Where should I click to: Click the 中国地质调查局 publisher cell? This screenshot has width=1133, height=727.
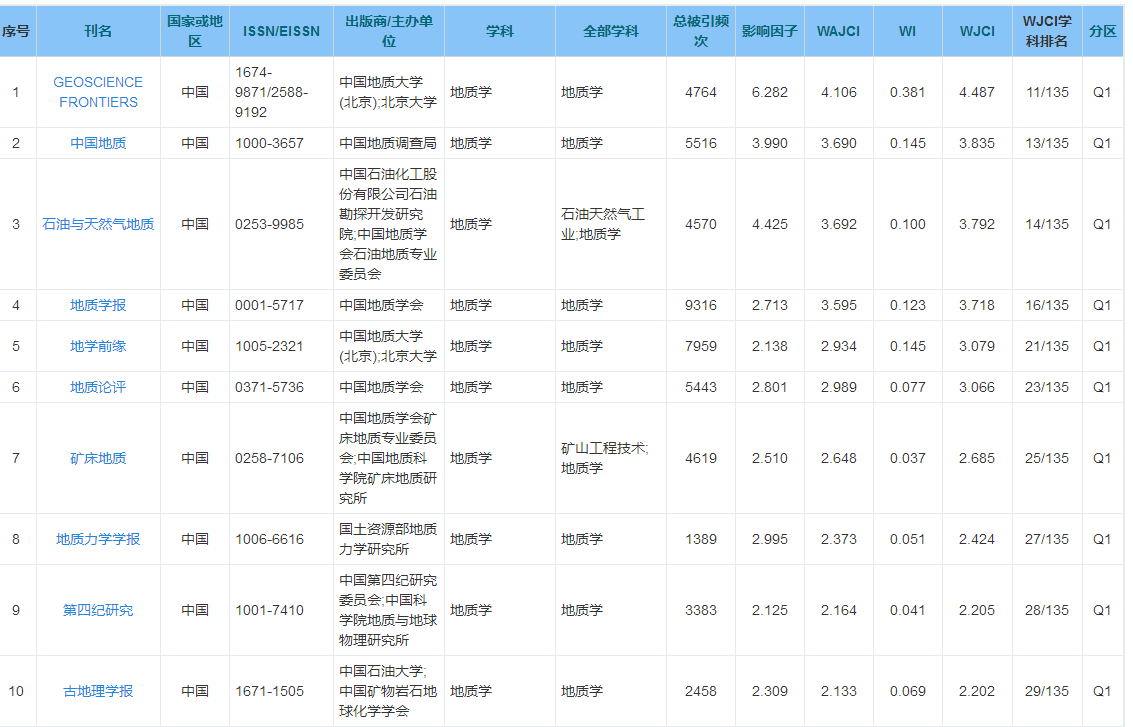point(388,143)
